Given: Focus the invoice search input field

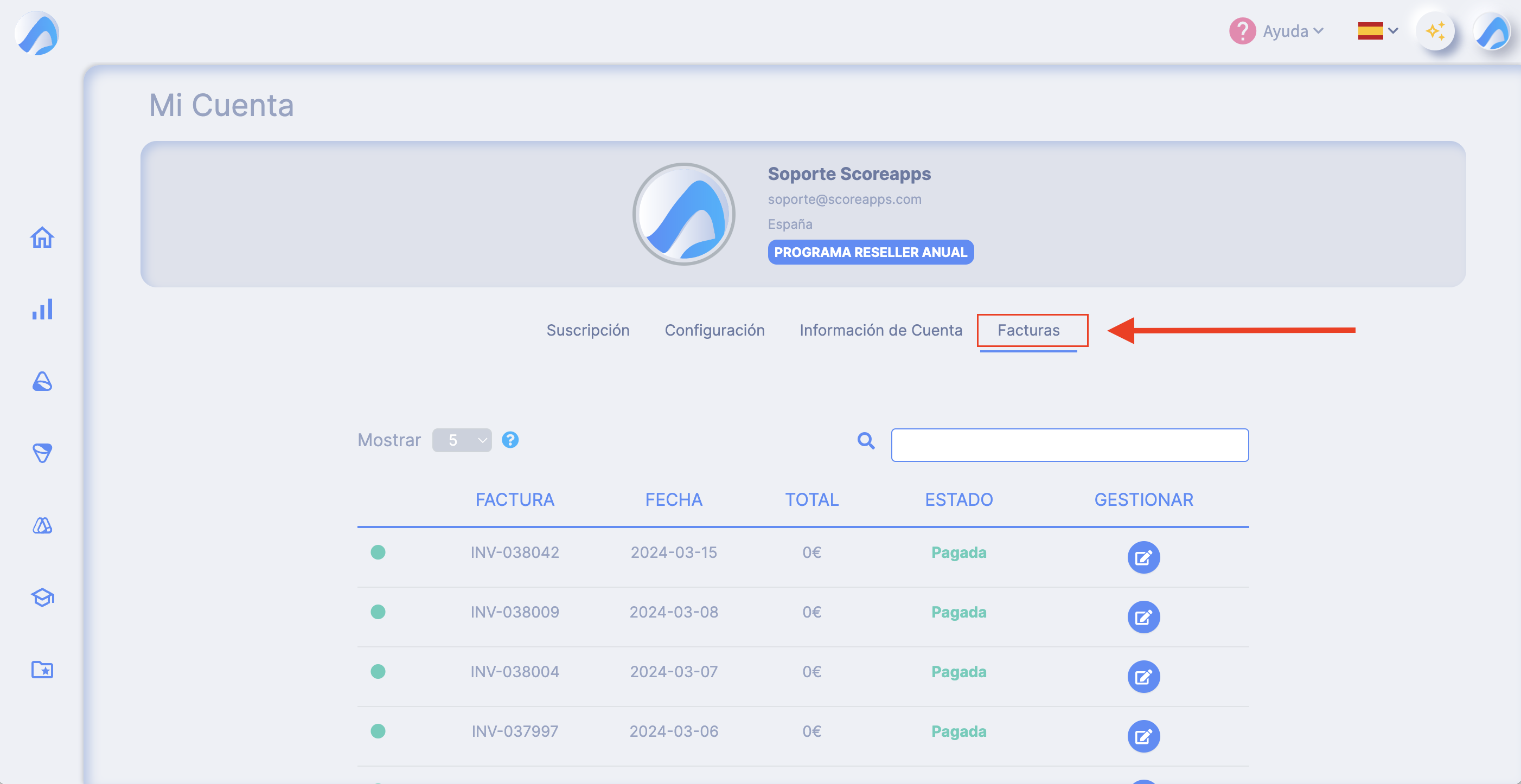Looking at the screenshot, I should 1070,445.
